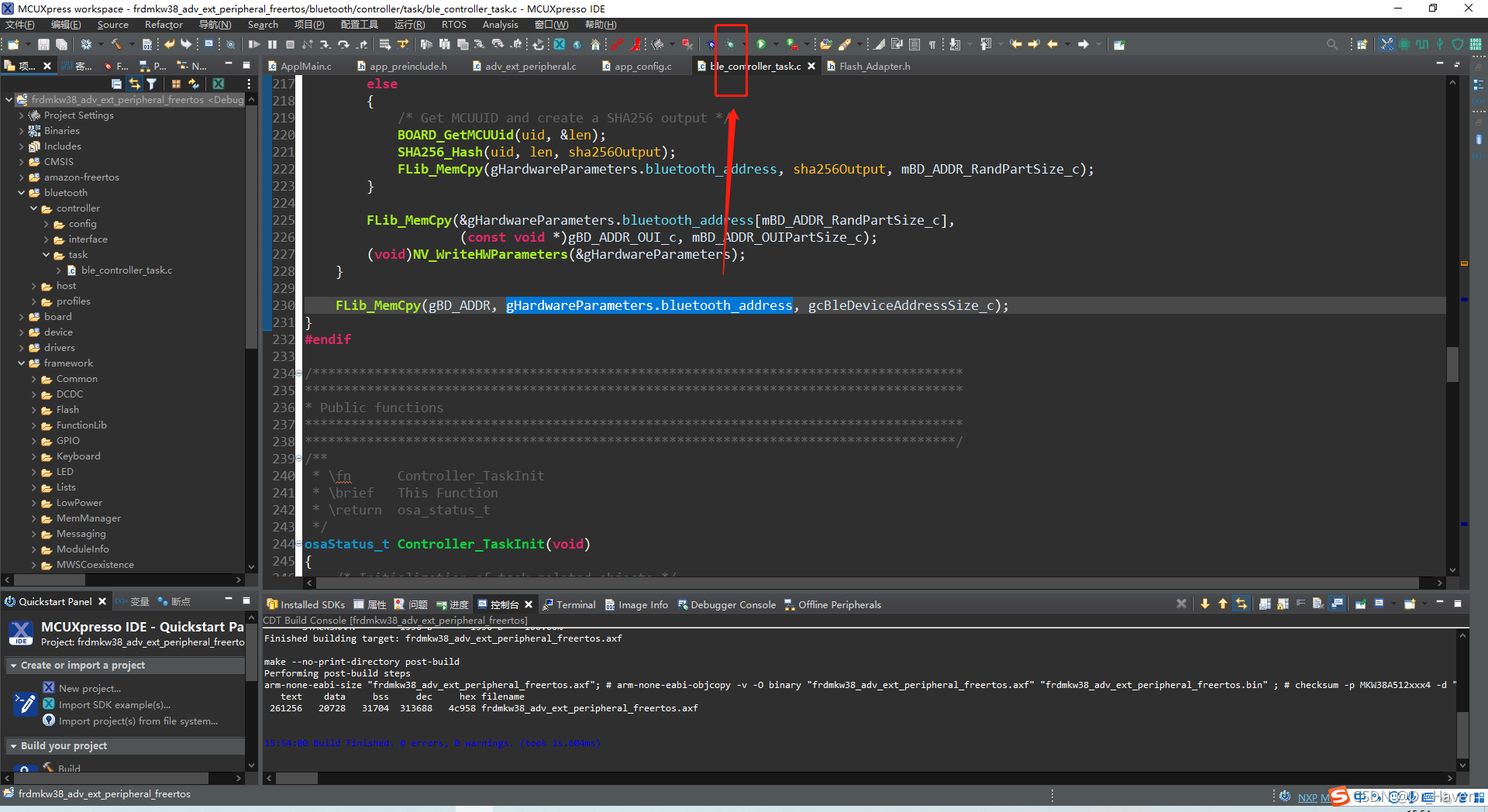Toggle filter icon in Project Explorer toolbar
This screenshot has width=1488, height=812.
point(152,84)
